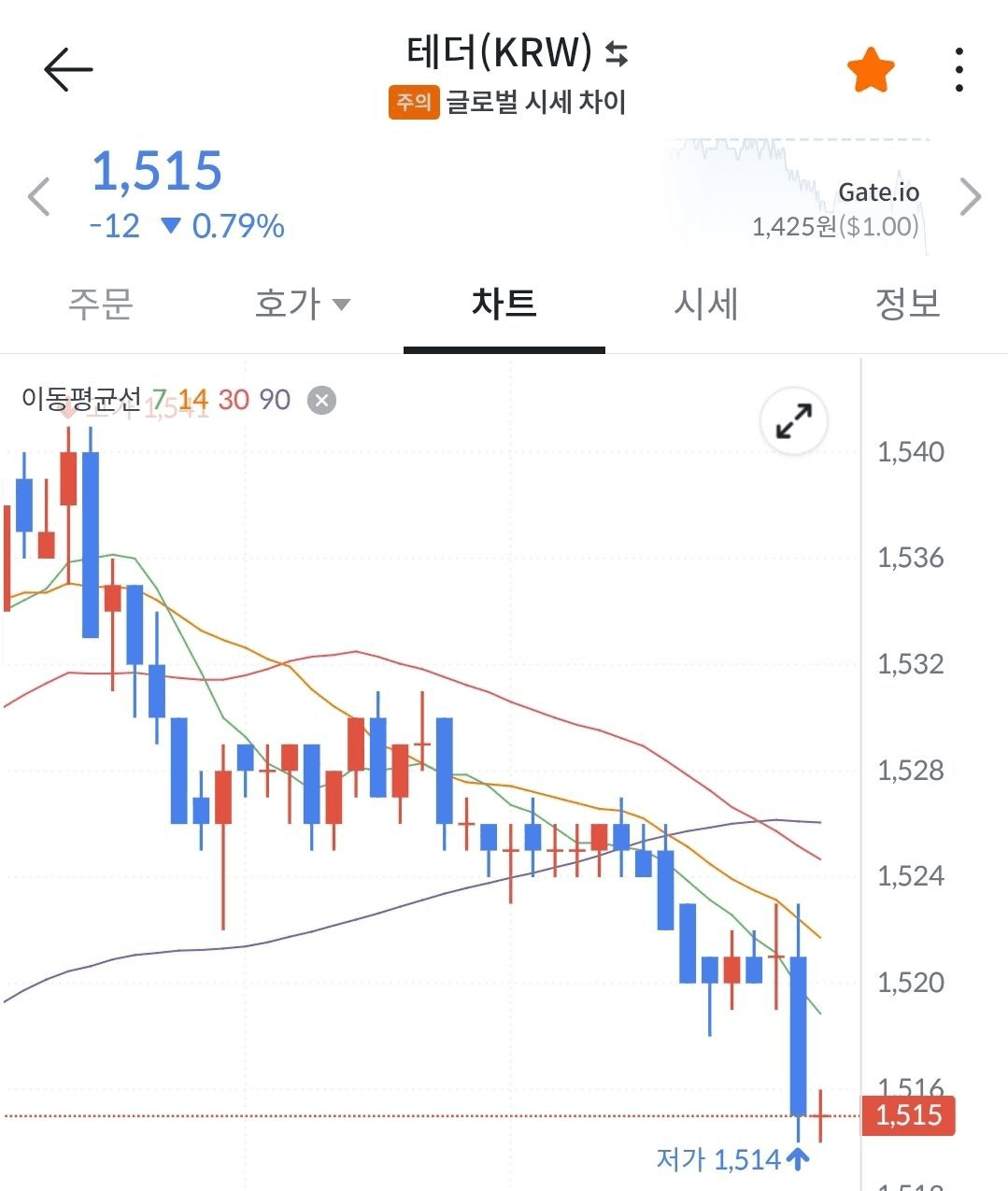Select the 차트 tab
1008x1191 pixels.
504,304
